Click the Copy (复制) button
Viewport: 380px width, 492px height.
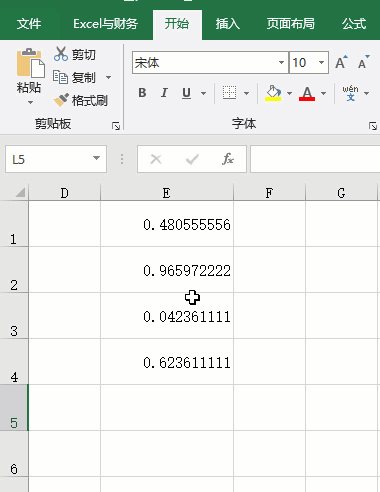coord(75,77)
